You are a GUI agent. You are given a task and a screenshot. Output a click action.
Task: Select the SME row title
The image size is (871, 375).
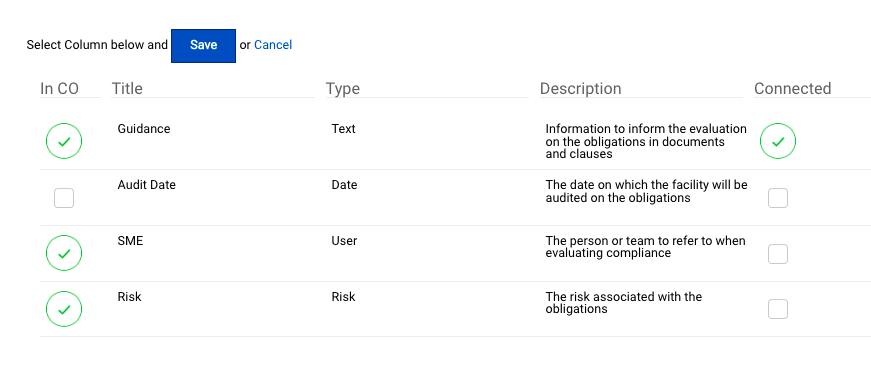(x=130, y=241)
